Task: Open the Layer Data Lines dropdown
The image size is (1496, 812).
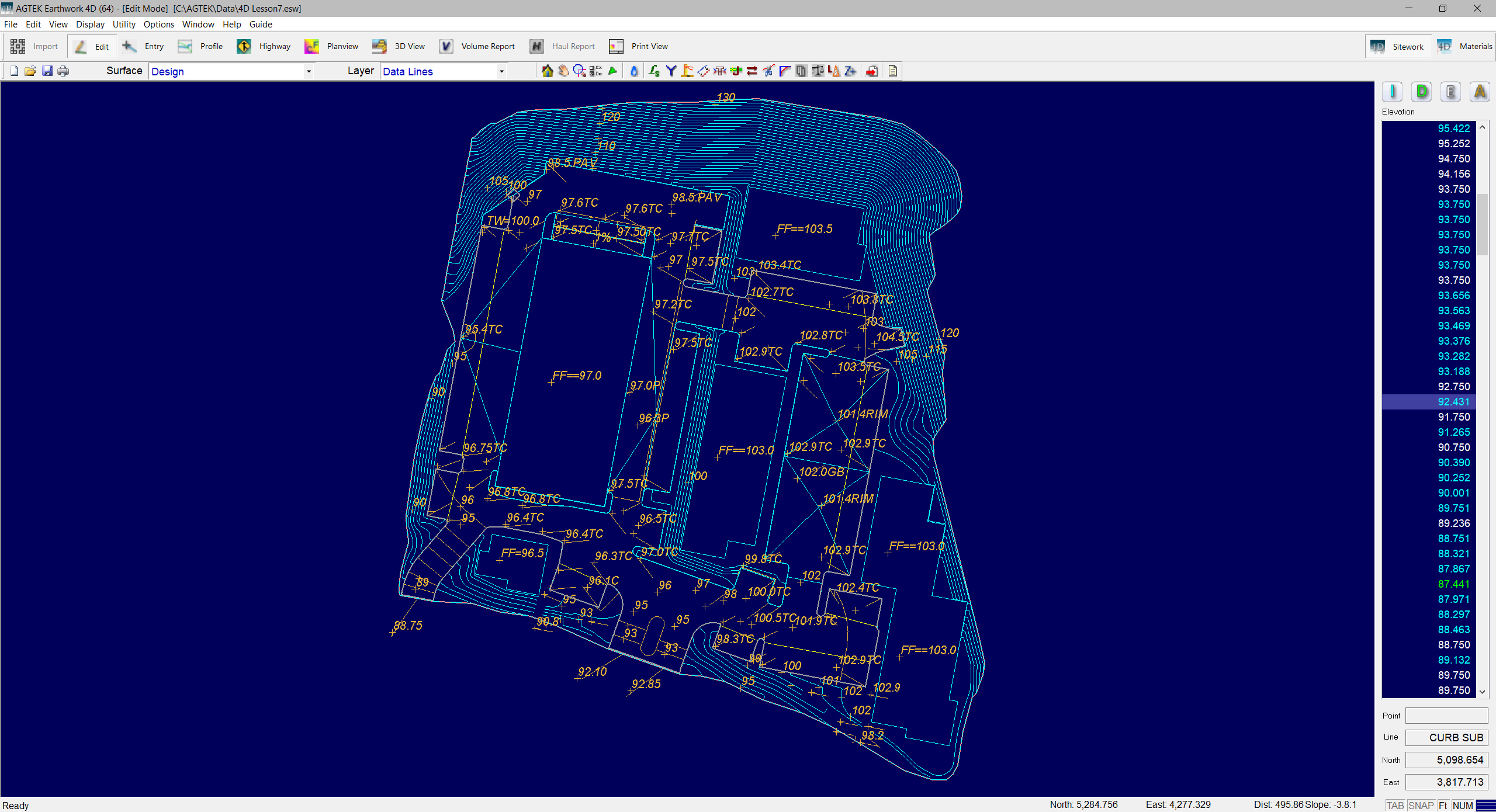Action: click(501, 72)
